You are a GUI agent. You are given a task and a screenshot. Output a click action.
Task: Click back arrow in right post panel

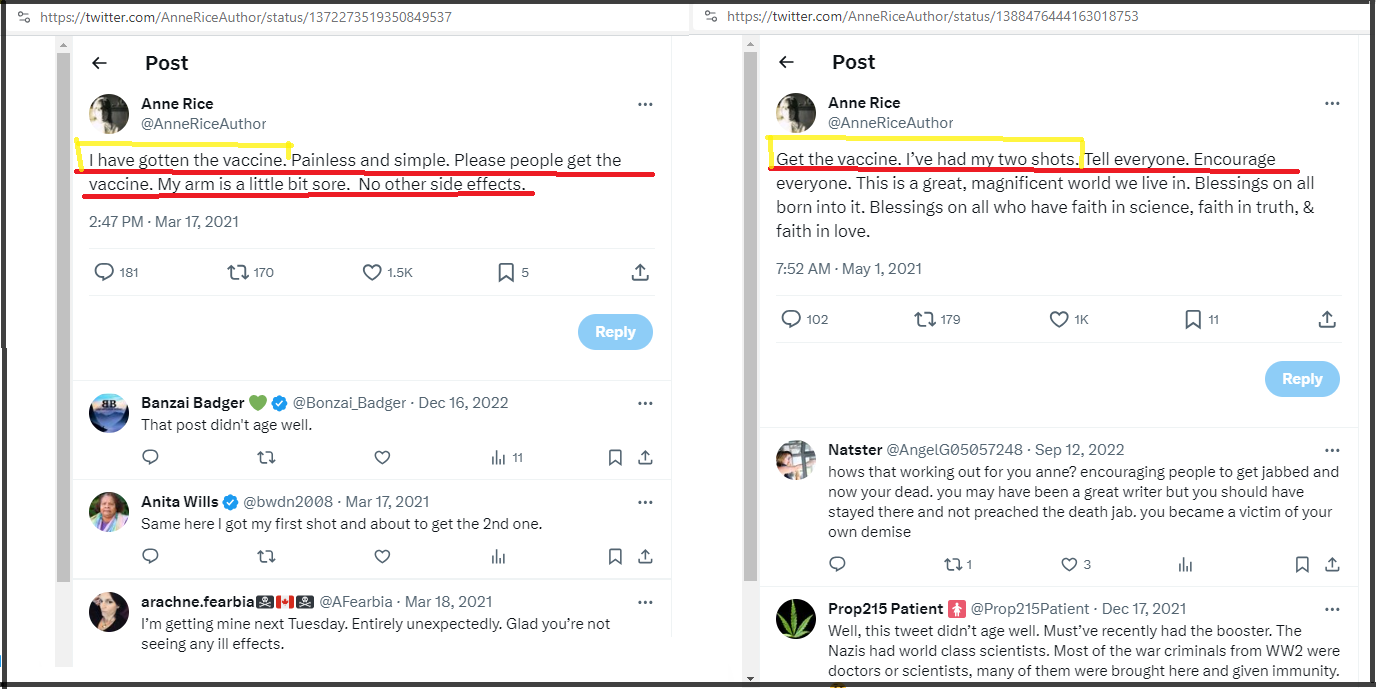[786, 62]
